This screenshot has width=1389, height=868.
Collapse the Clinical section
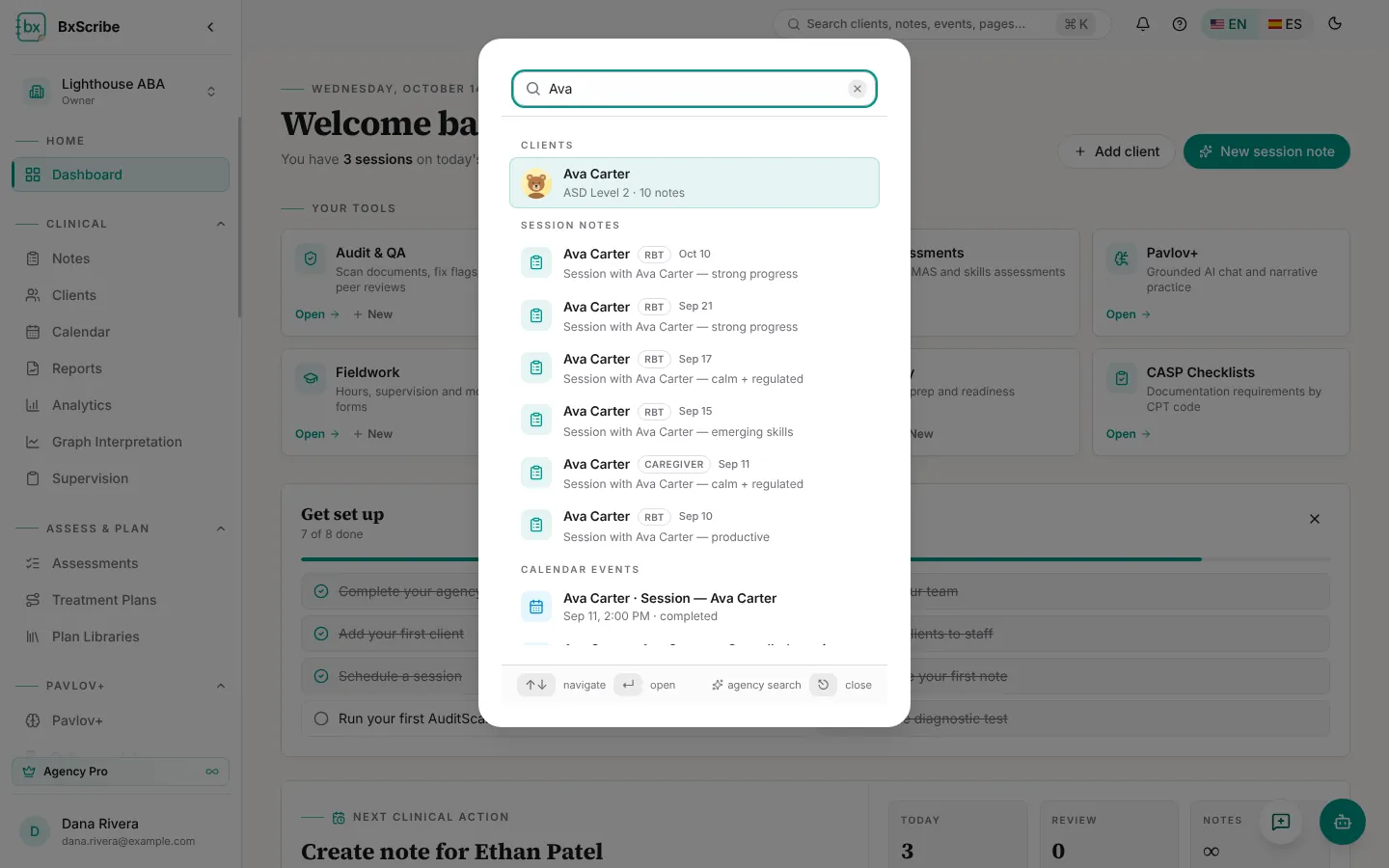point(221,224)
